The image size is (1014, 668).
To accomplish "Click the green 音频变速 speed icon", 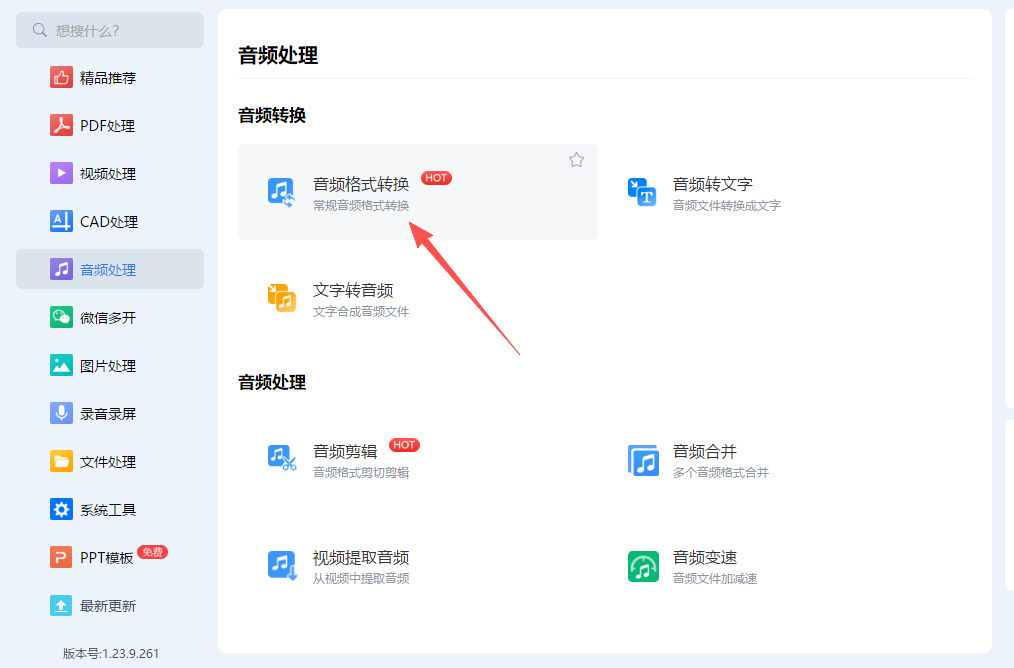I will coord(643,566).
